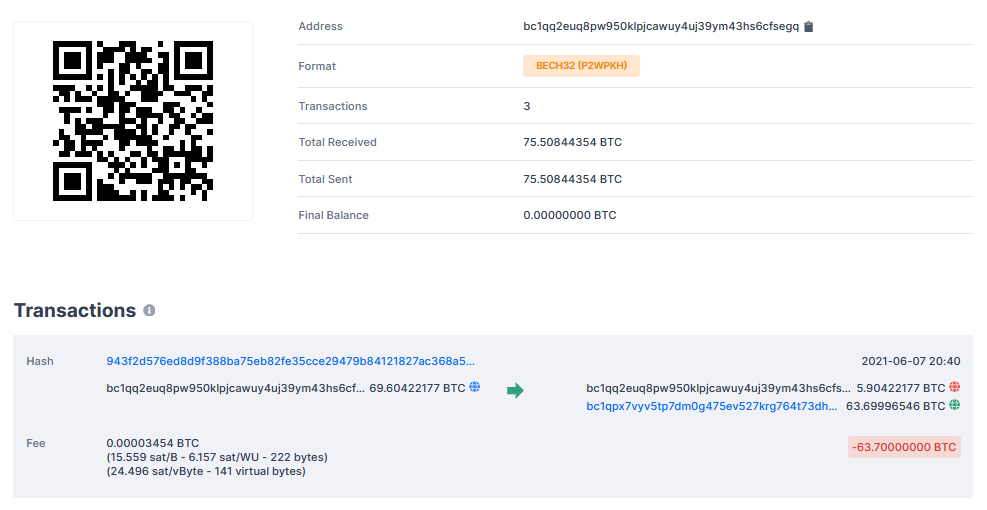
Task: Click the green transaction direction arrow
Action: point(515,391)
